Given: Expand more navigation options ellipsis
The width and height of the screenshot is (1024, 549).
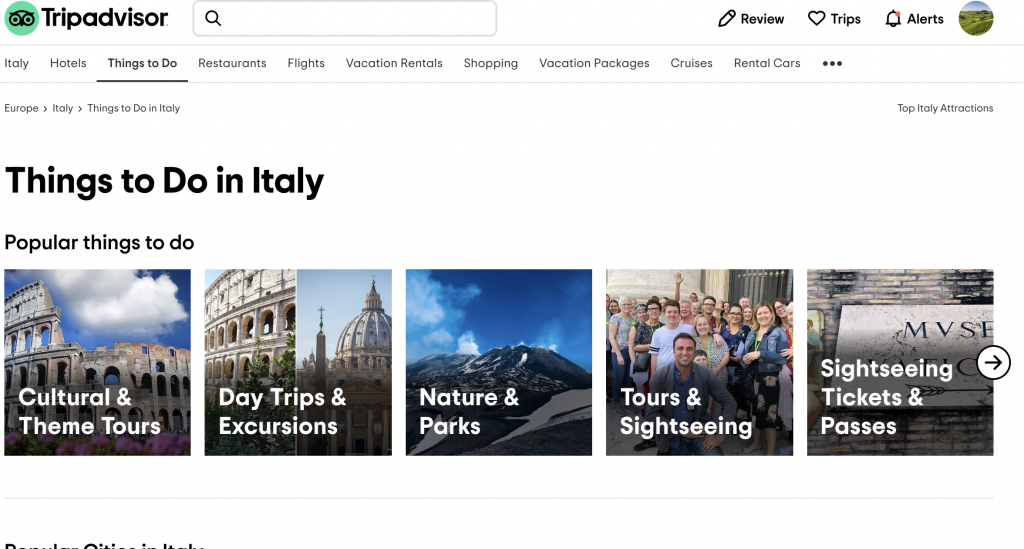Looking at the screenshot, I should [832, 63].
